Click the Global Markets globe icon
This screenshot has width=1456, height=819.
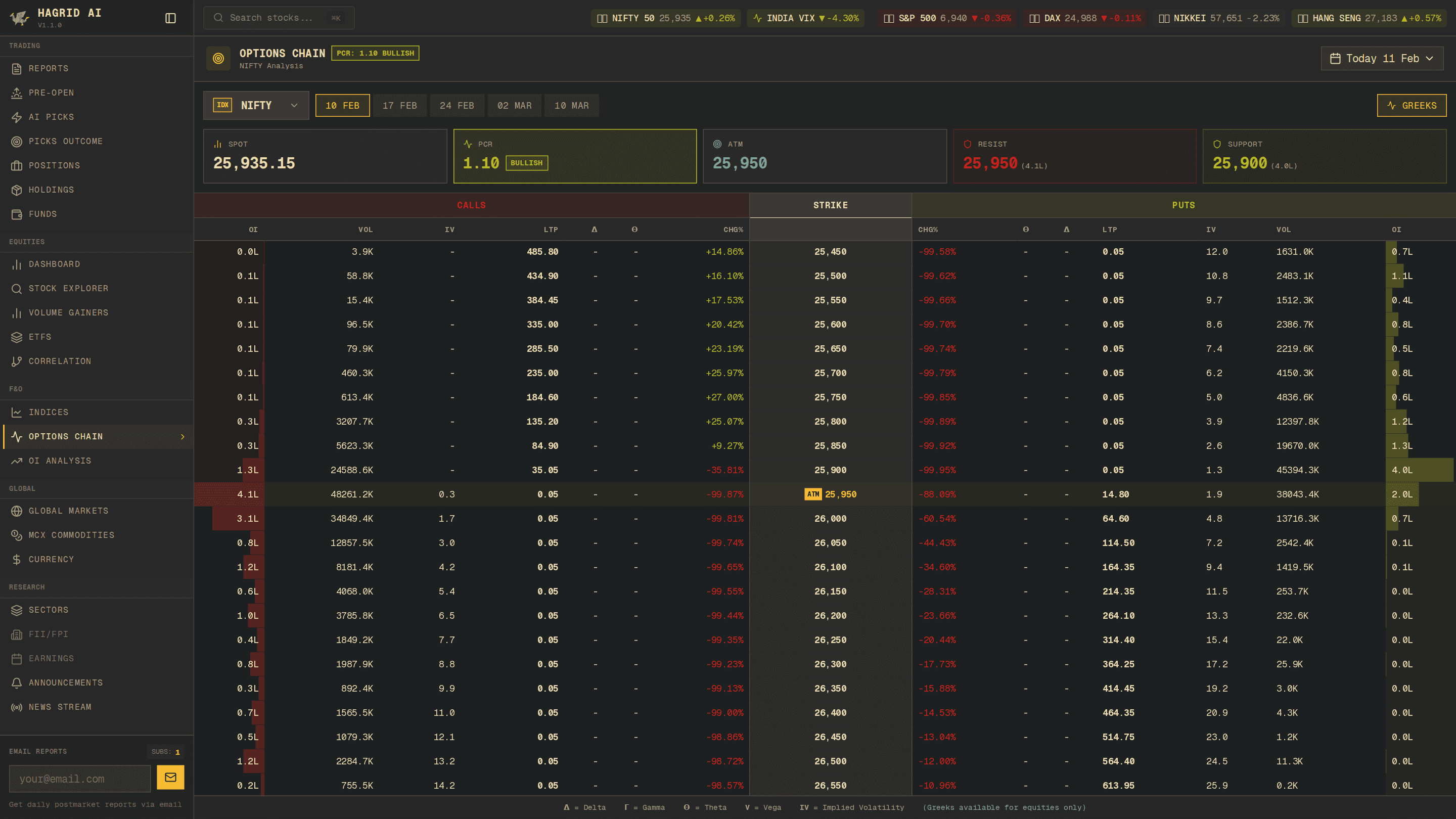pos(16,511)
